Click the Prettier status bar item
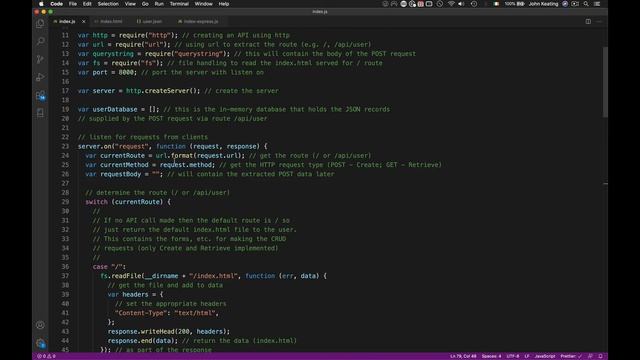 coord(571,356)
